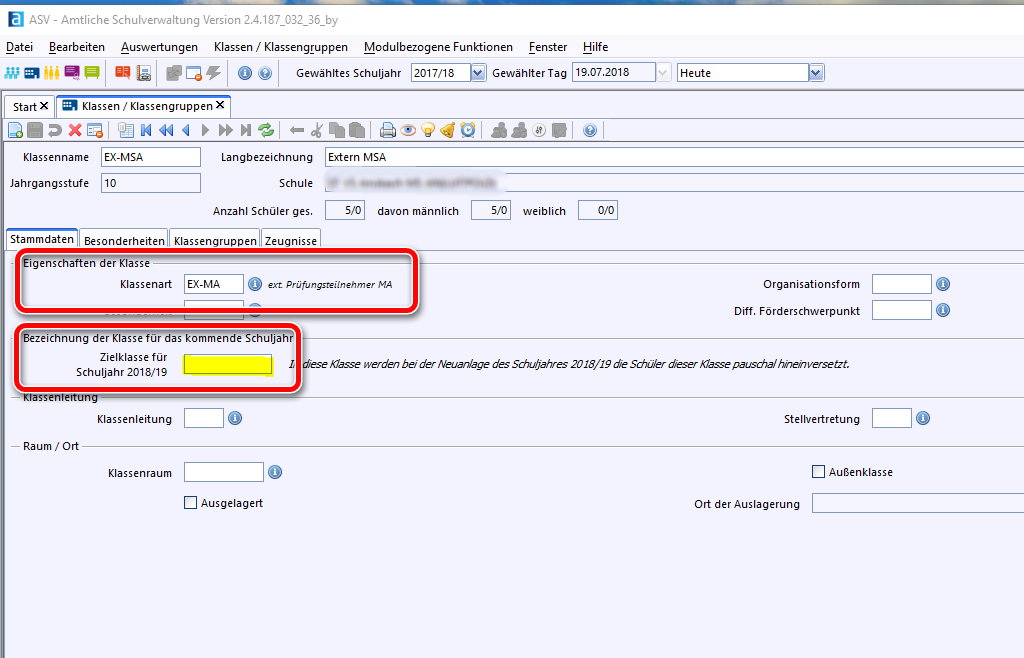The height and width of the screenshot is (658, 1024).
Task: Open info lookup next to Klassenraum field
Action: pyautogui.click(x=275, y=471)
